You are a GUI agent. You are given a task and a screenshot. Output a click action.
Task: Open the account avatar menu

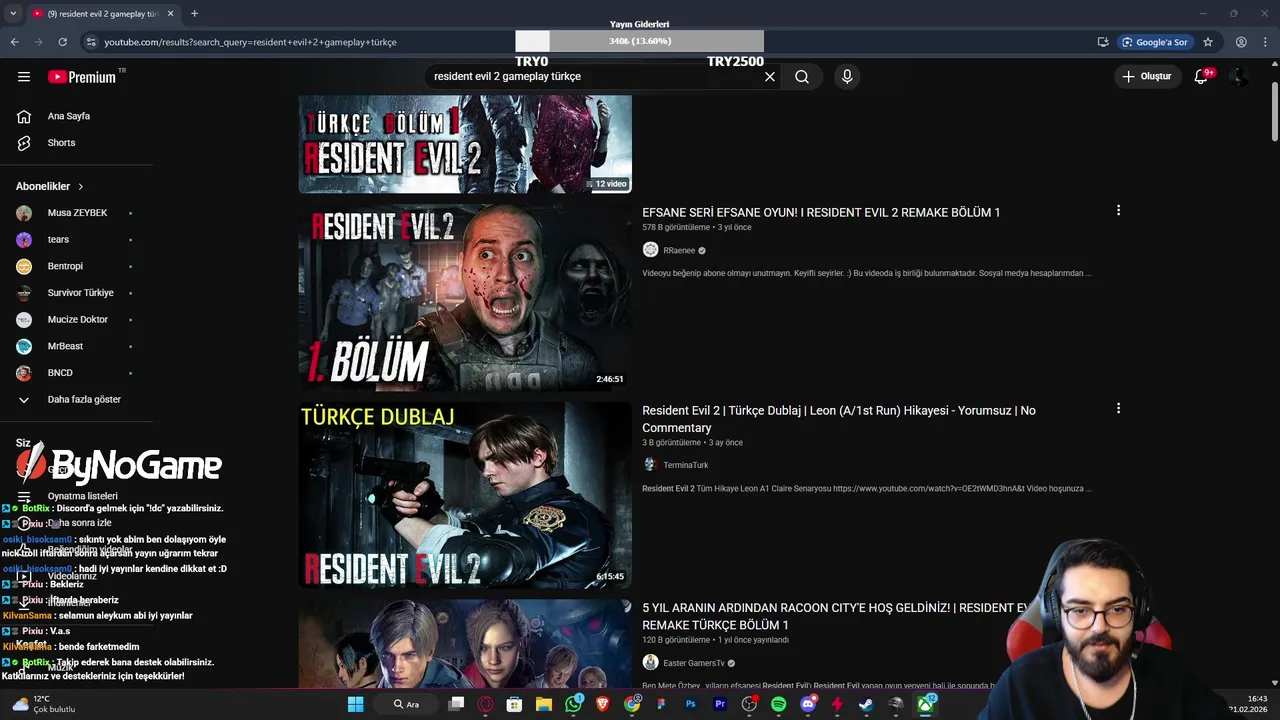point(1239,77)
